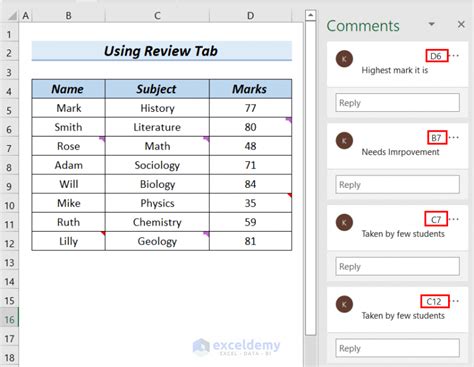The width and height of the screenshot is (474, 367).
Task: Select the 'Highest mark it is' comment text
Action: (395, 70)
